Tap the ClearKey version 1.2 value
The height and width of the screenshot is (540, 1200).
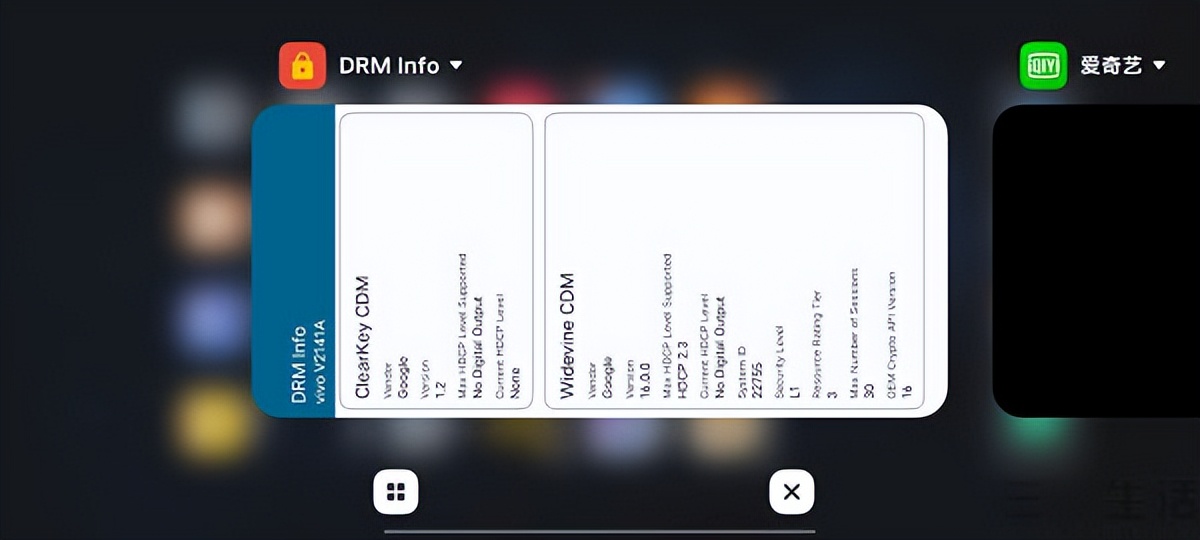[439, 391]
